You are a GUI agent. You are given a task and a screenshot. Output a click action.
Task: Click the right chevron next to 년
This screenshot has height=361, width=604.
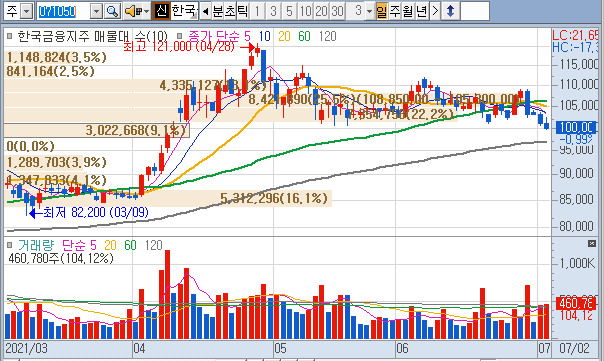tap(435, 11)
